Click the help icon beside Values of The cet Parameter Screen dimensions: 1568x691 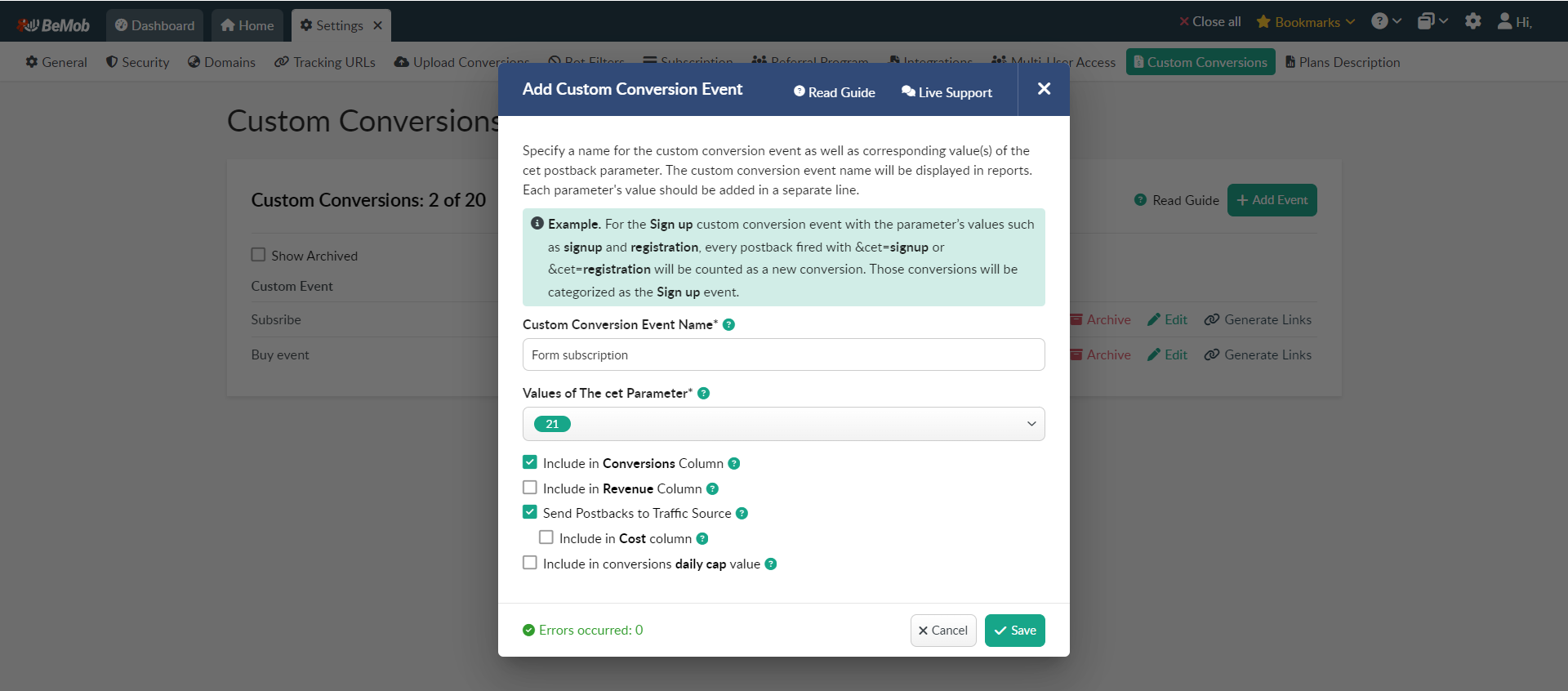(703, 394)
